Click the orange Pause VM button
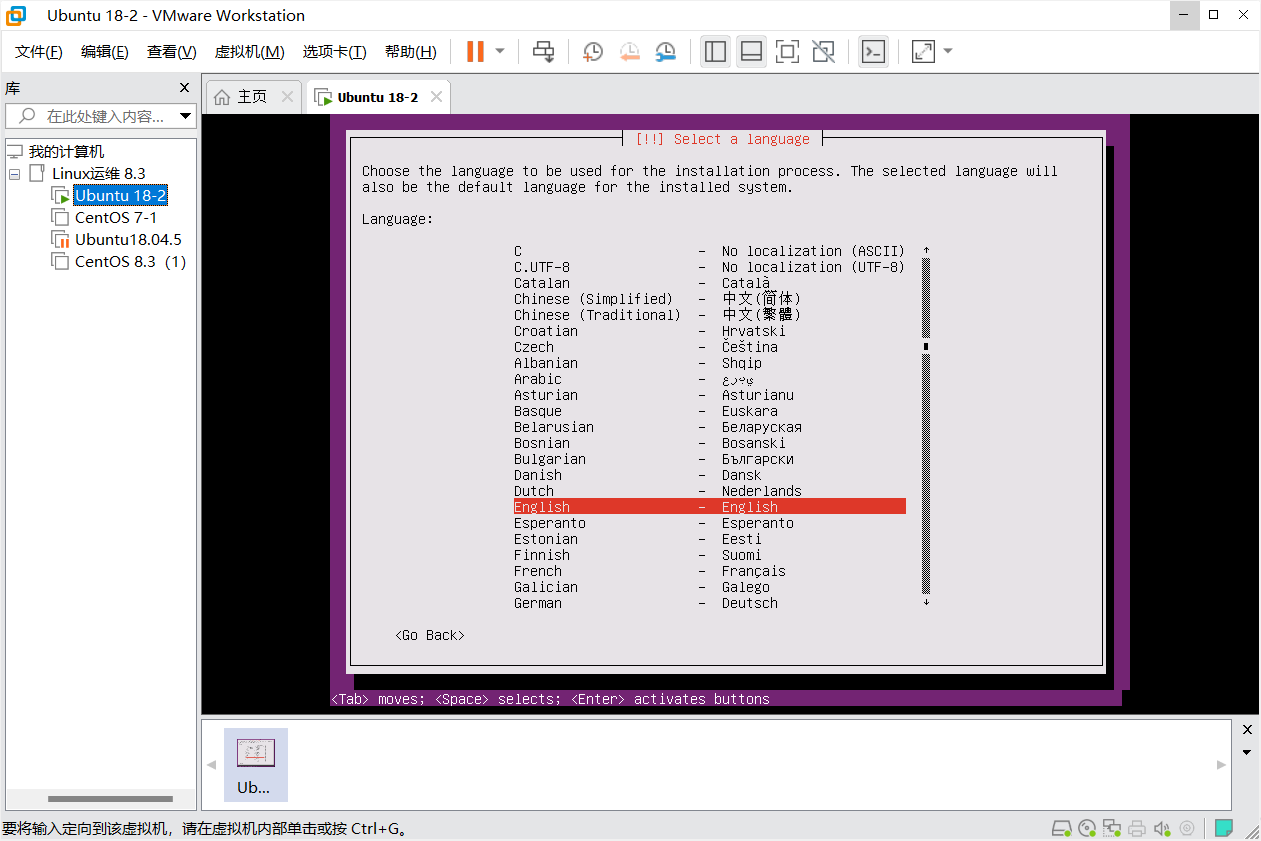The width and height of the screenshot is (1261, 841). click(x=475, y=52)
